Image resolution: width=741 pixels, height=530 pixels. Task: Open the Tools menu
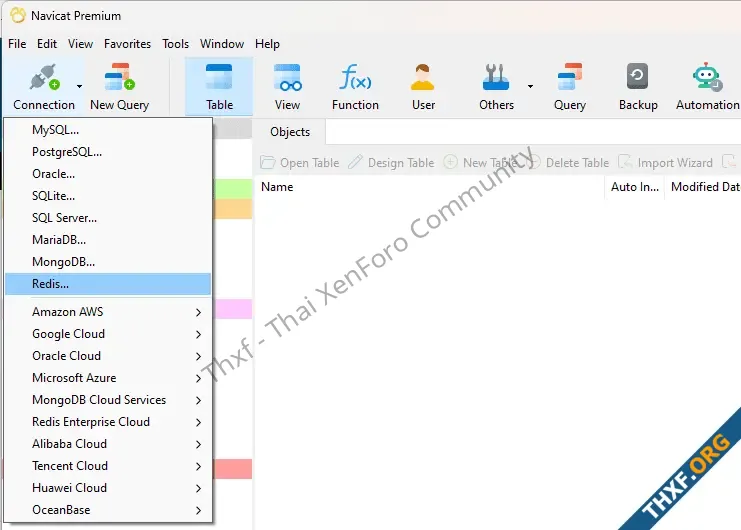pyautogui.click(x=175, y=44)
